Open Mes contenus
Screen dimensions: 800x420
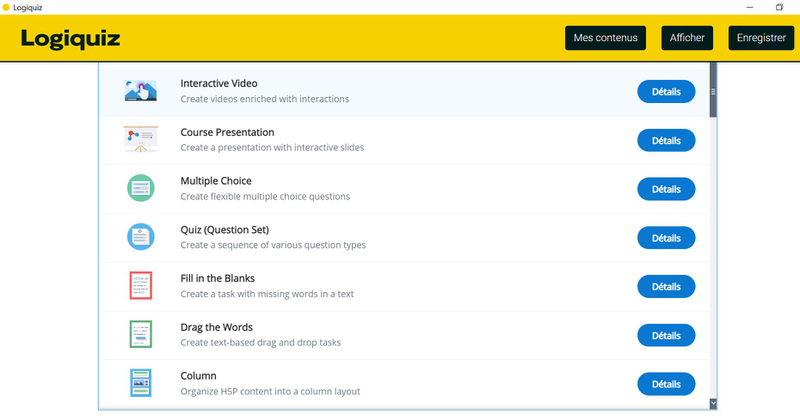[x=606, y=39]
